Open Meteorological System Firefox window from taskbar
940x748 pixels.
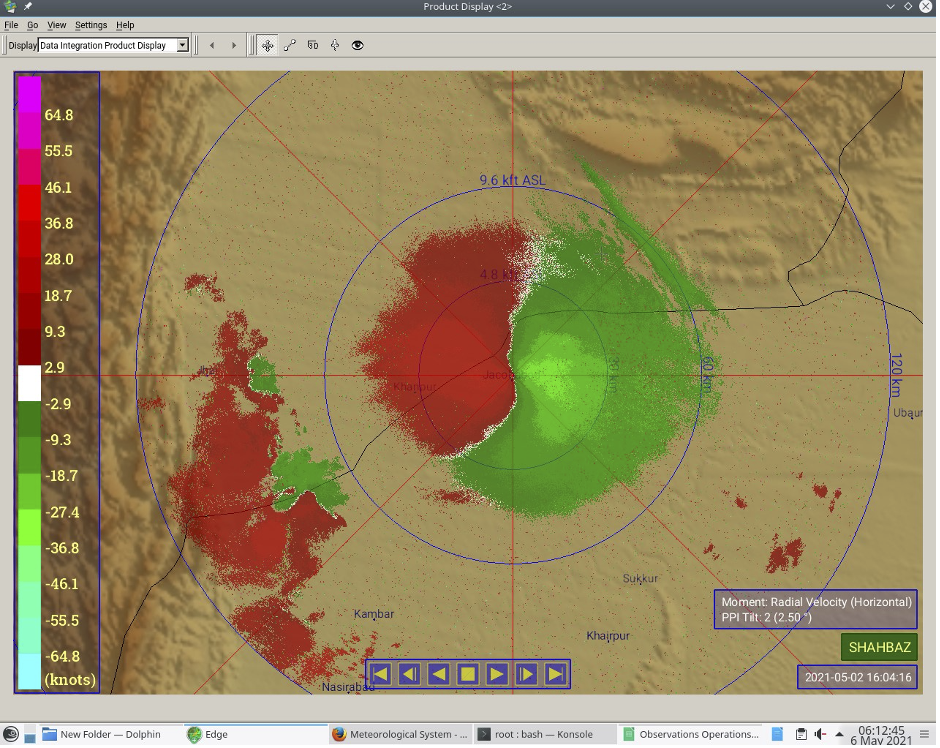pyautogui.click(x=400, y=734)
